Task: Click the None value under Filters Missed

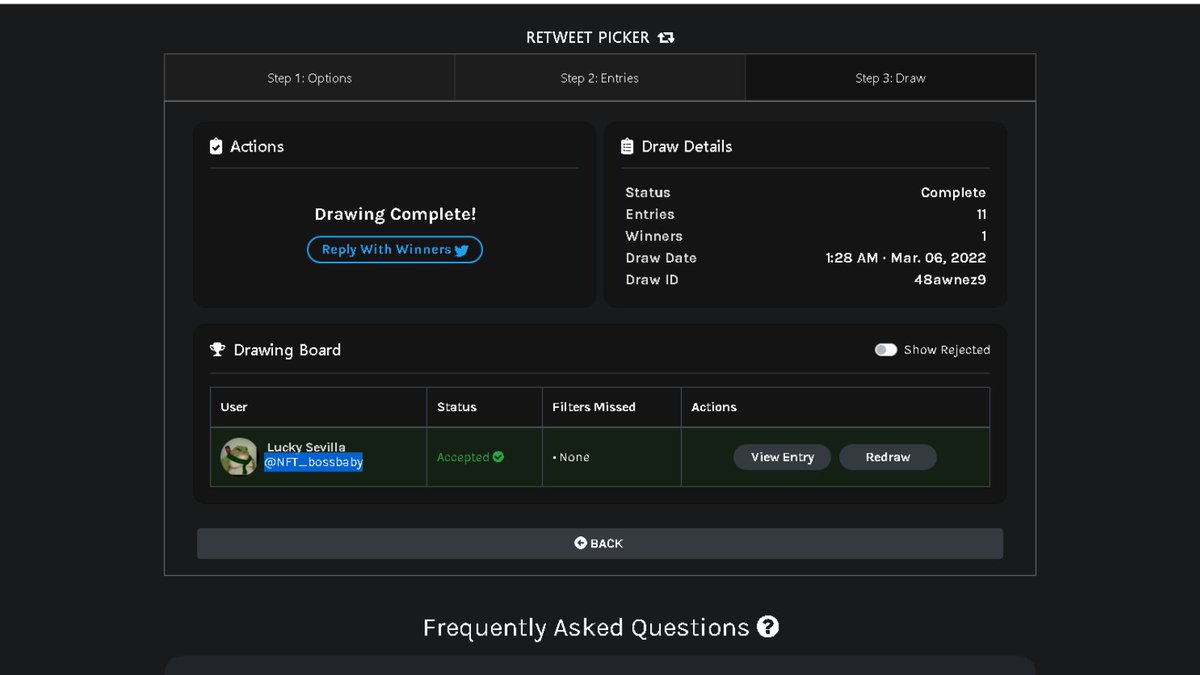Action: pos(574,457)
